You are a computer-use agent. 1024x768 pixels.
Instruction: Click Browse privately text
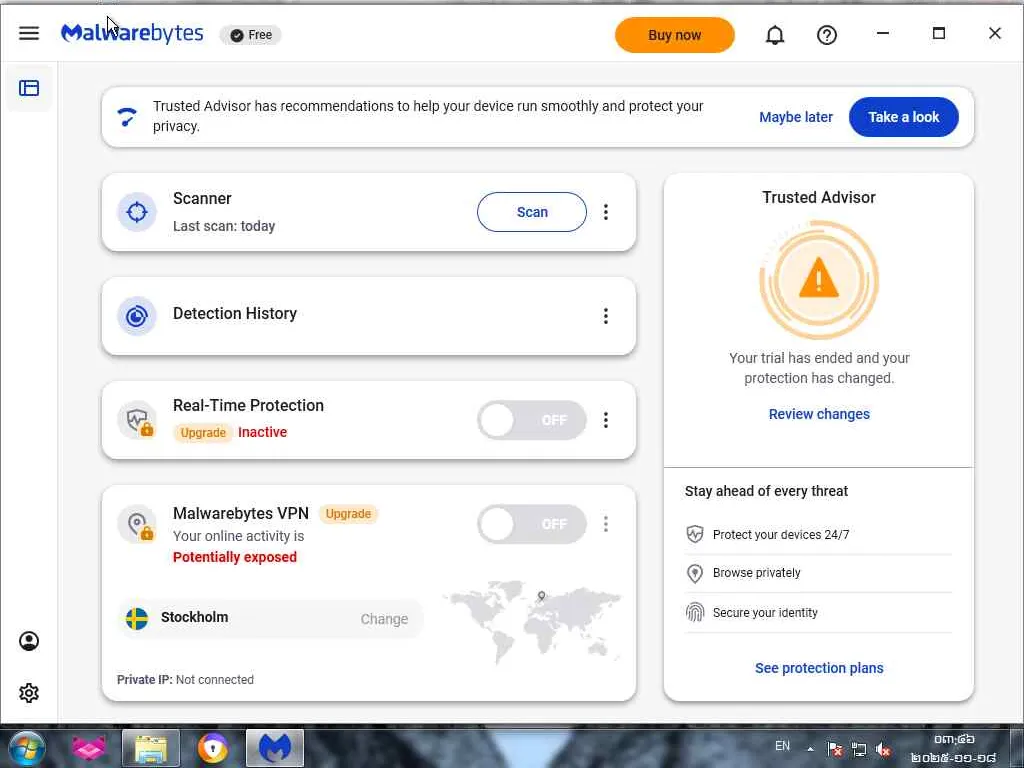[x=756, y=573]
